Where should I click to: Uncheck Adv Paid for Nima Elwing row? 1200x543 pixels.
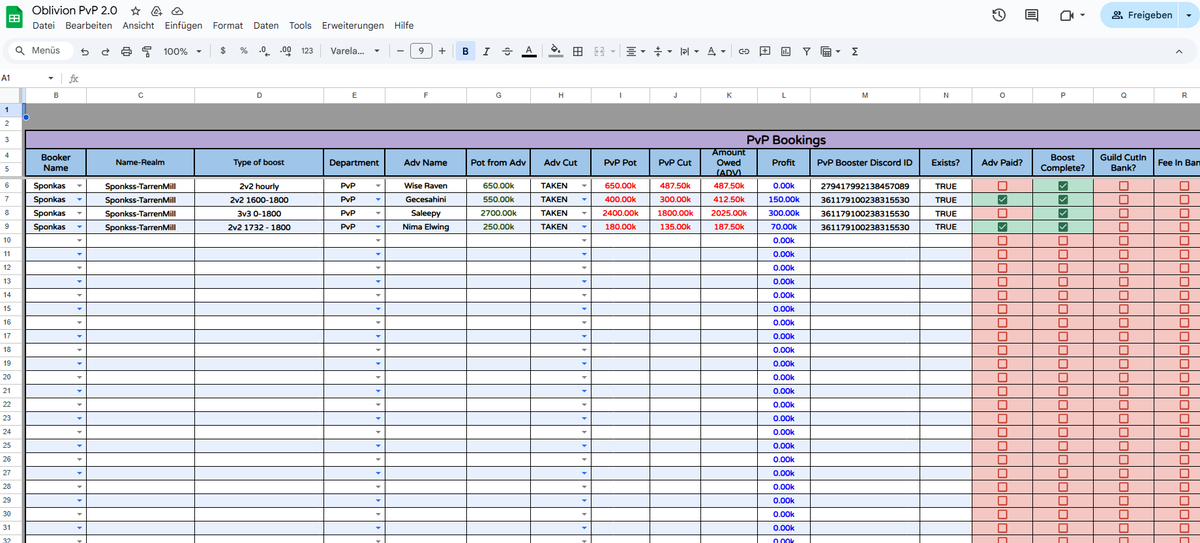coord(1002,227)
